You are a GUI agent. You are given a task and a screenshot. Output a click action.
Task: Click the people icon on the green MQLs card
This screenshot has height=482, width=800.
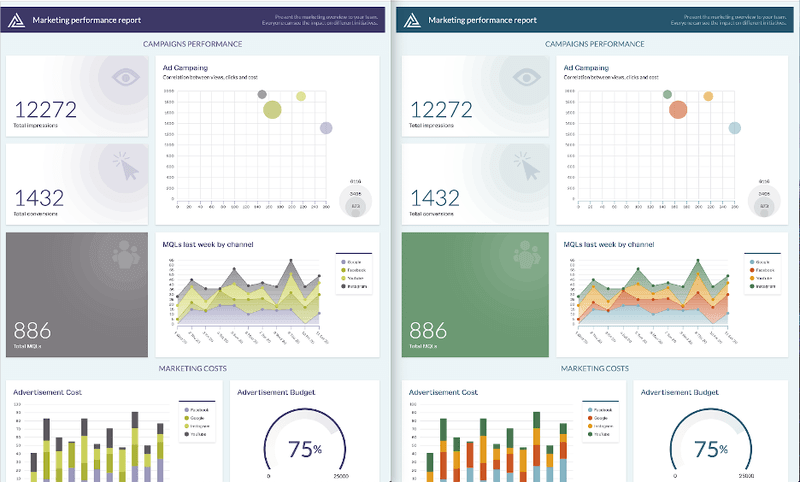pos(527,254)
